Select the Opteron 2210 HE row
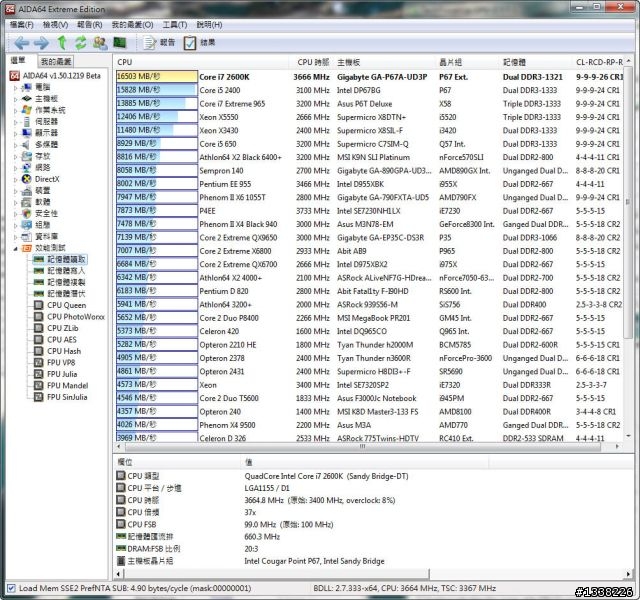The width and height of the screenshot is (640, 600). pyautogui.click(x=369, y=344)
